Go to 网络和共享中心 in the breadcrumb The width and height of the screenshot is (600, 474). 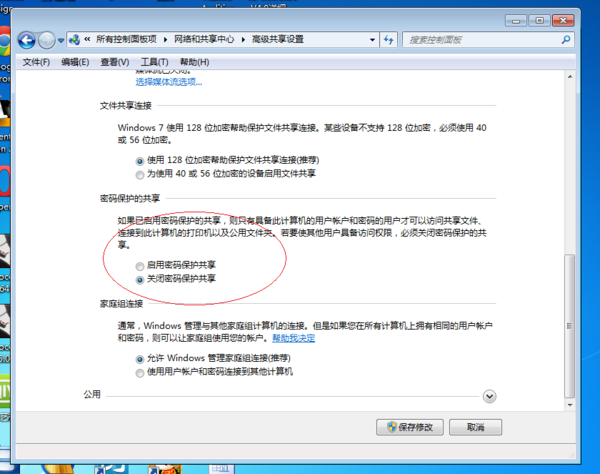click(x=204, y=39)
